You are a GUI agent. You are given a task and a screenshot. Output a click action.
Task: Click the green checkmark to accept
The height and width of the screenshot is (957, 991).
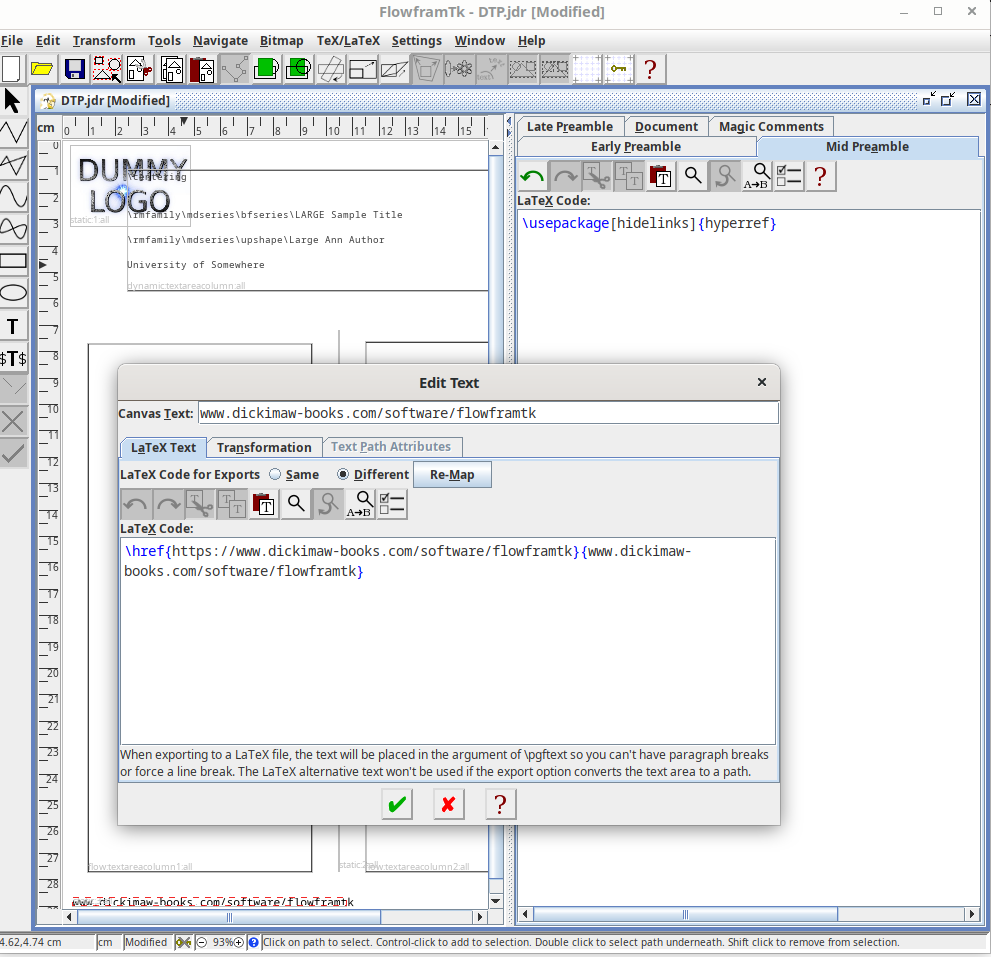(x=398, y=804)
